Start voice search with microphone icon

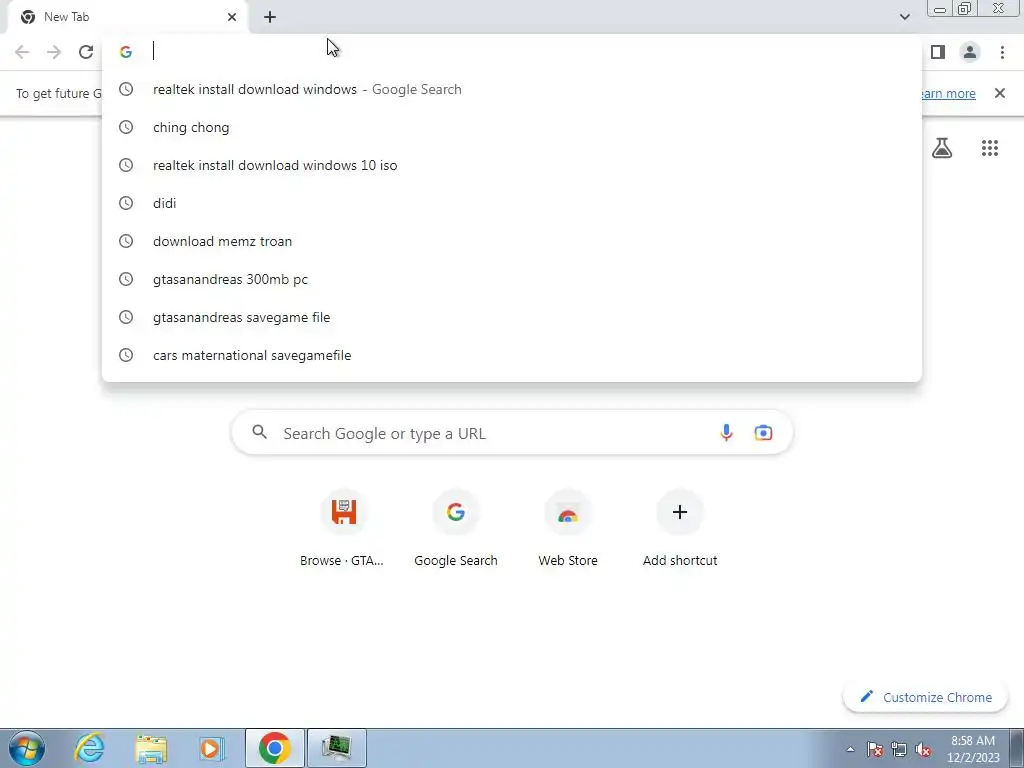point(726,432)
